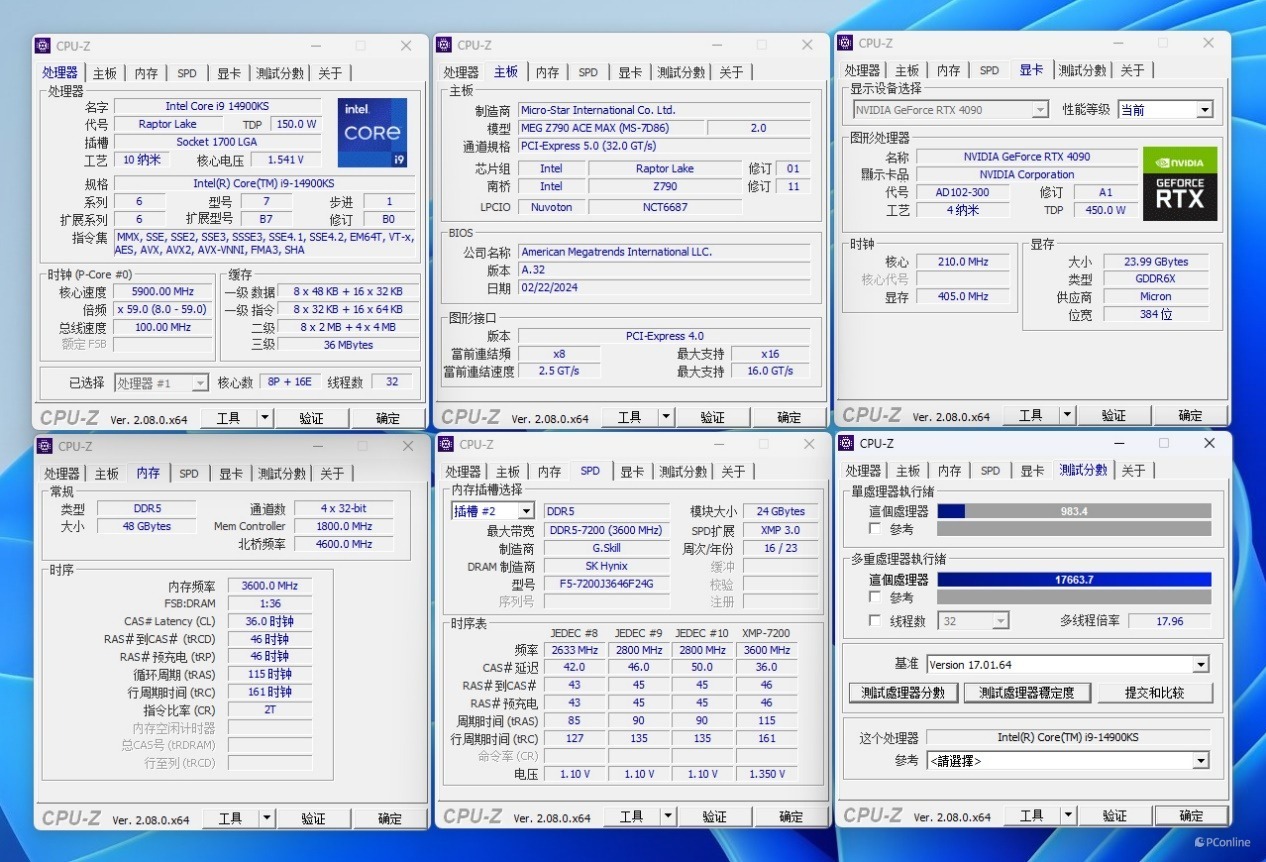
Task: Open 測試分數 tab in the mainboard window
Action: pyautogui.click(x=681, y=72)
